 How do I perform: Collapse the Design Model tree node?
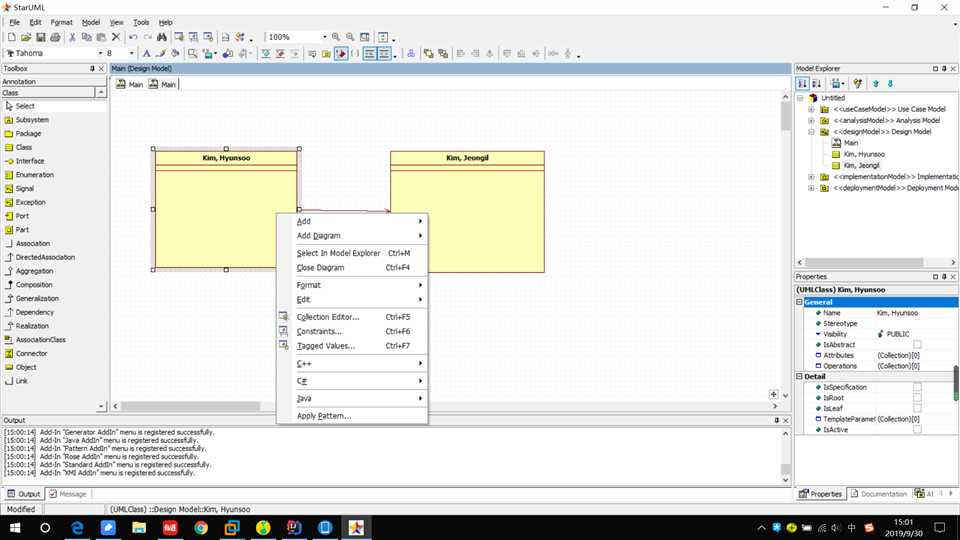click(811, 132)
